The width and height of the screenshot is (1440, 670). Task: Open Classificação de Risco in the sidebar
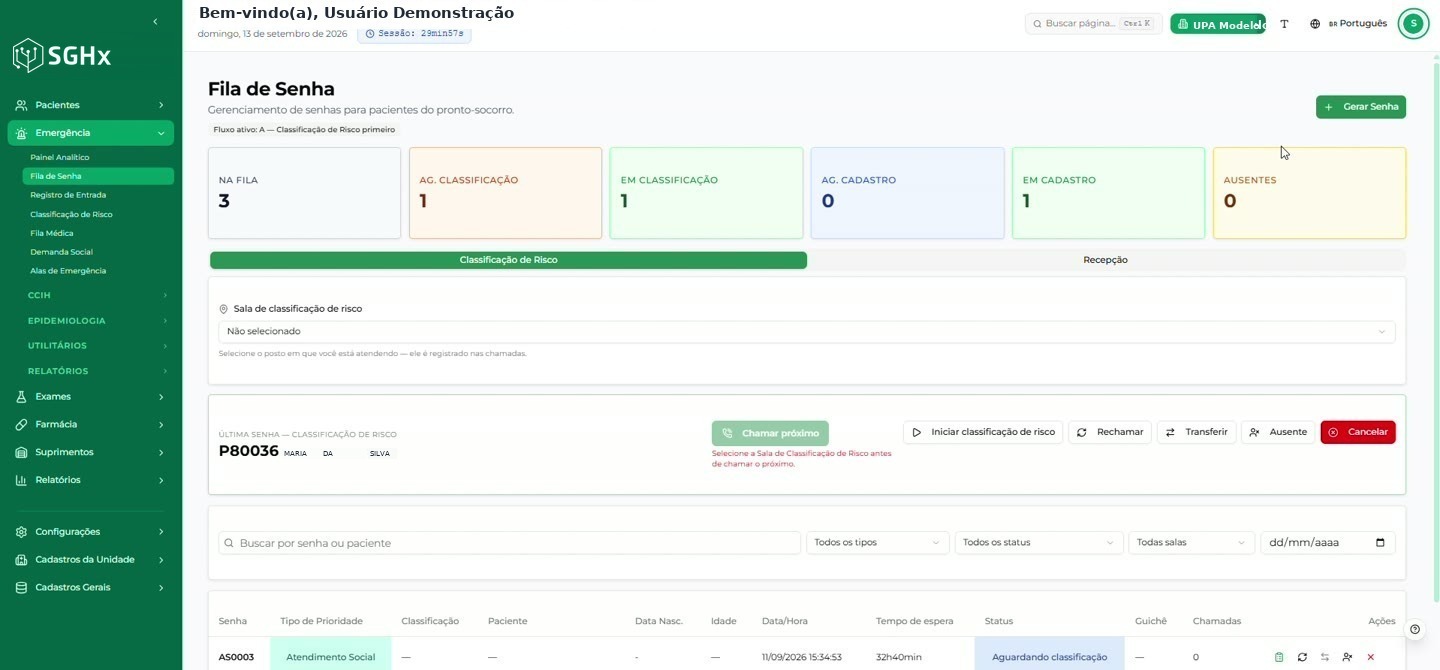click(71, 214)
